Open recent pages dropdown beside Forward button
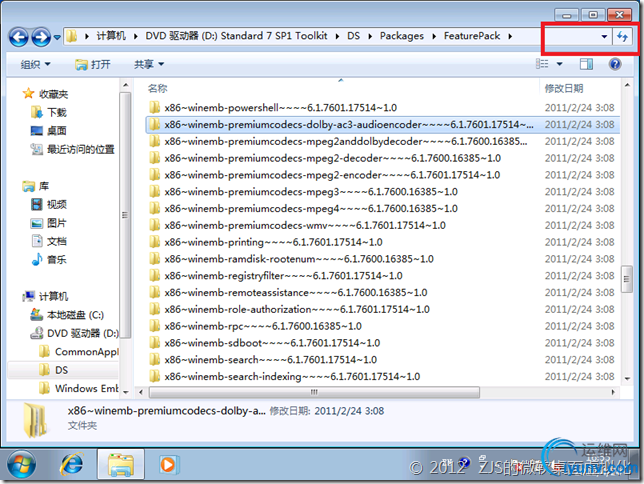Screen dimensions: 644x484 (57, 37)
